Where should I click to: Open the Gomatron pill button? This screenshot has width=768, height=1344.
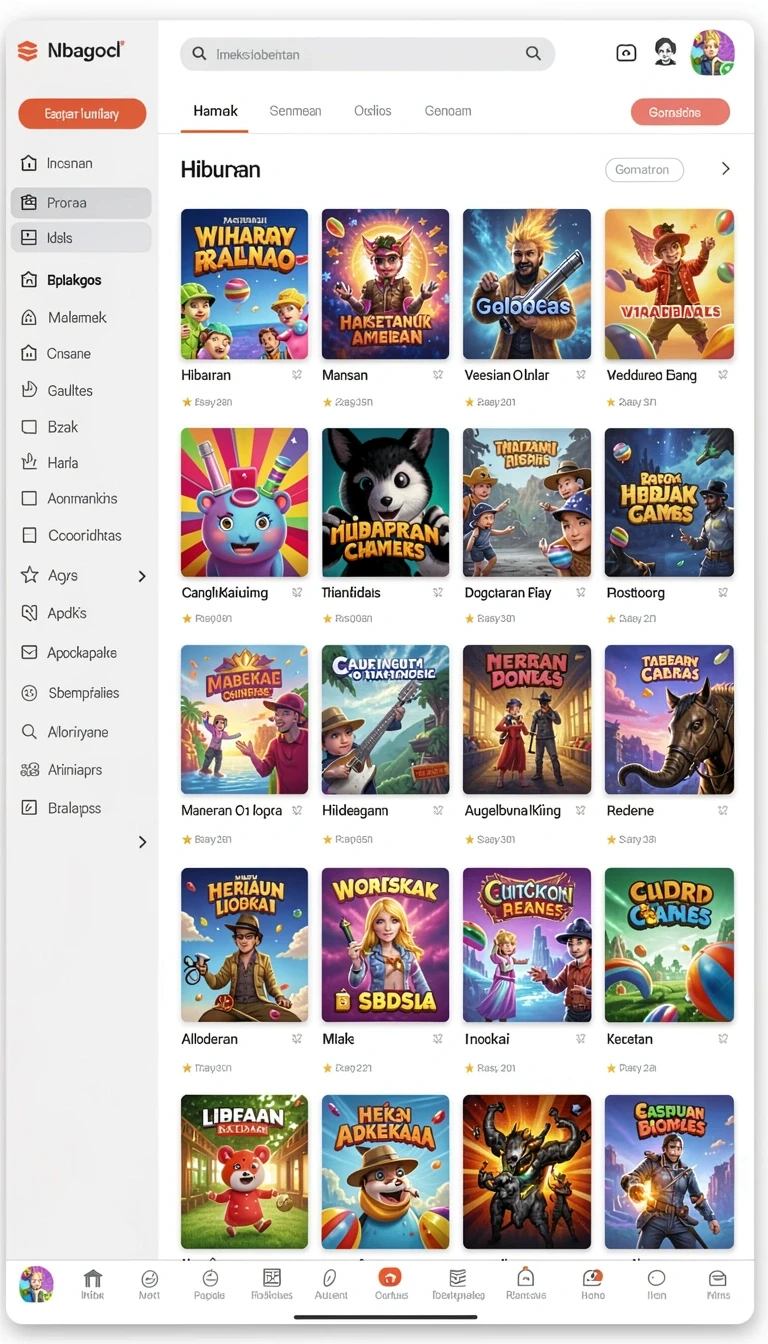click(x=644, y=170)
